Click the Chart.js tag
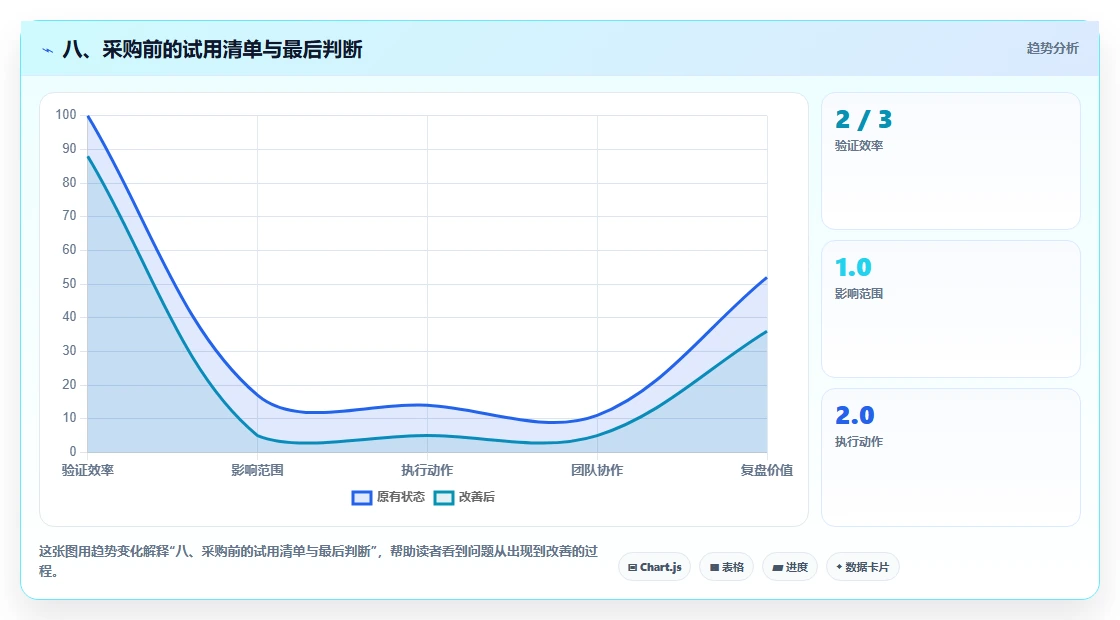The height and width of the screenshot is (620, 1120). [x=654, y=567]
